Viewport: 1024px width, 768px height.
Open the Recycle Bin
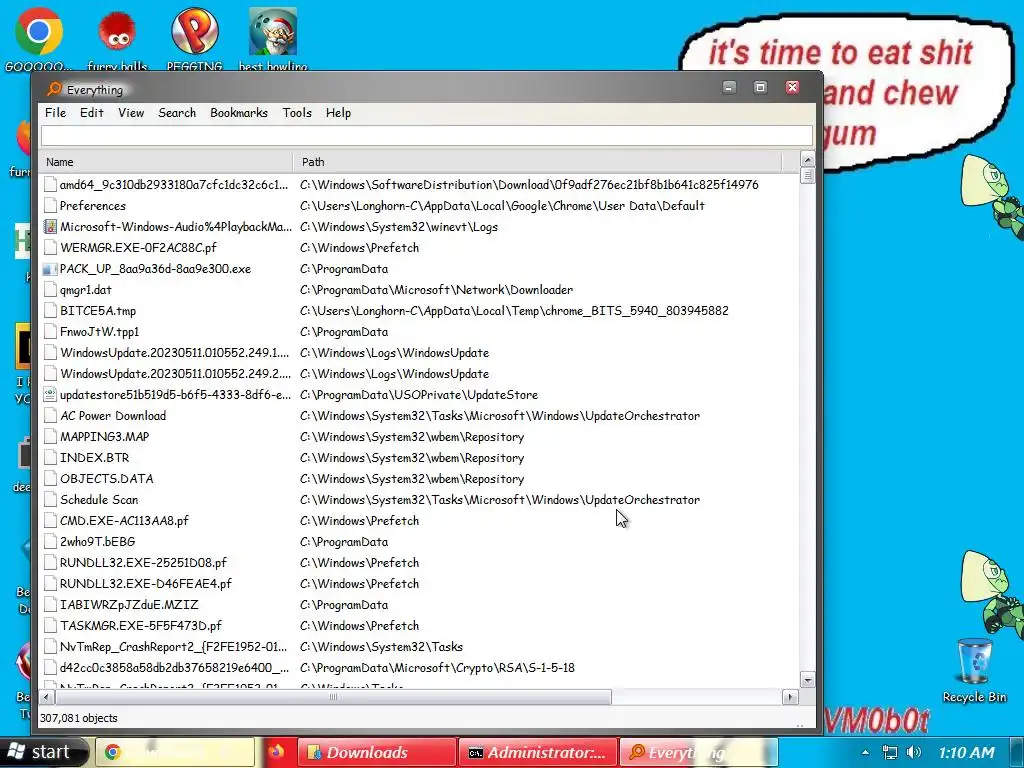(974, 669)
